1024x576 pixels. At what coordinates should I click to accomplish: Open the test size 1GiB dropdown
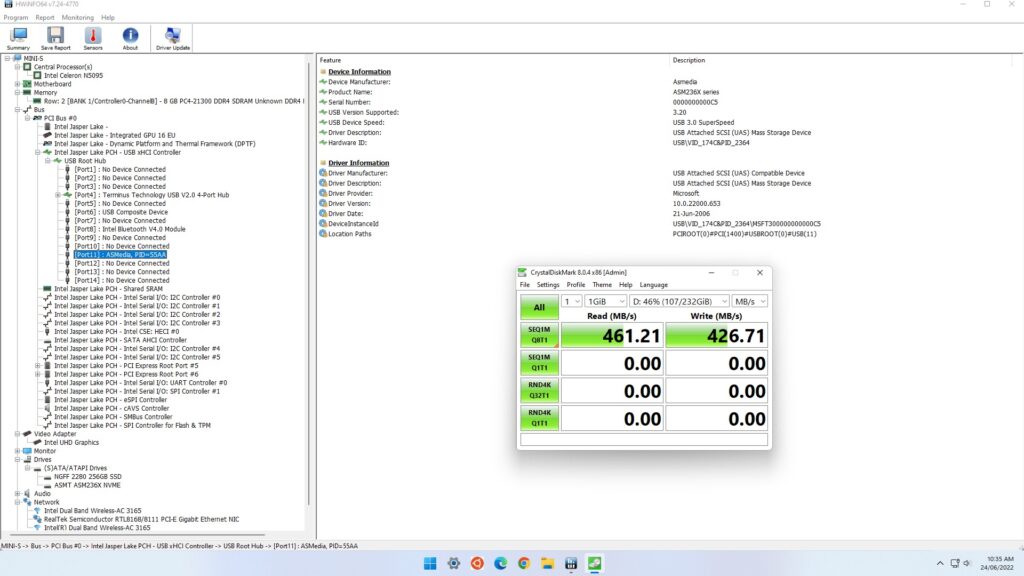click(604, 301)
